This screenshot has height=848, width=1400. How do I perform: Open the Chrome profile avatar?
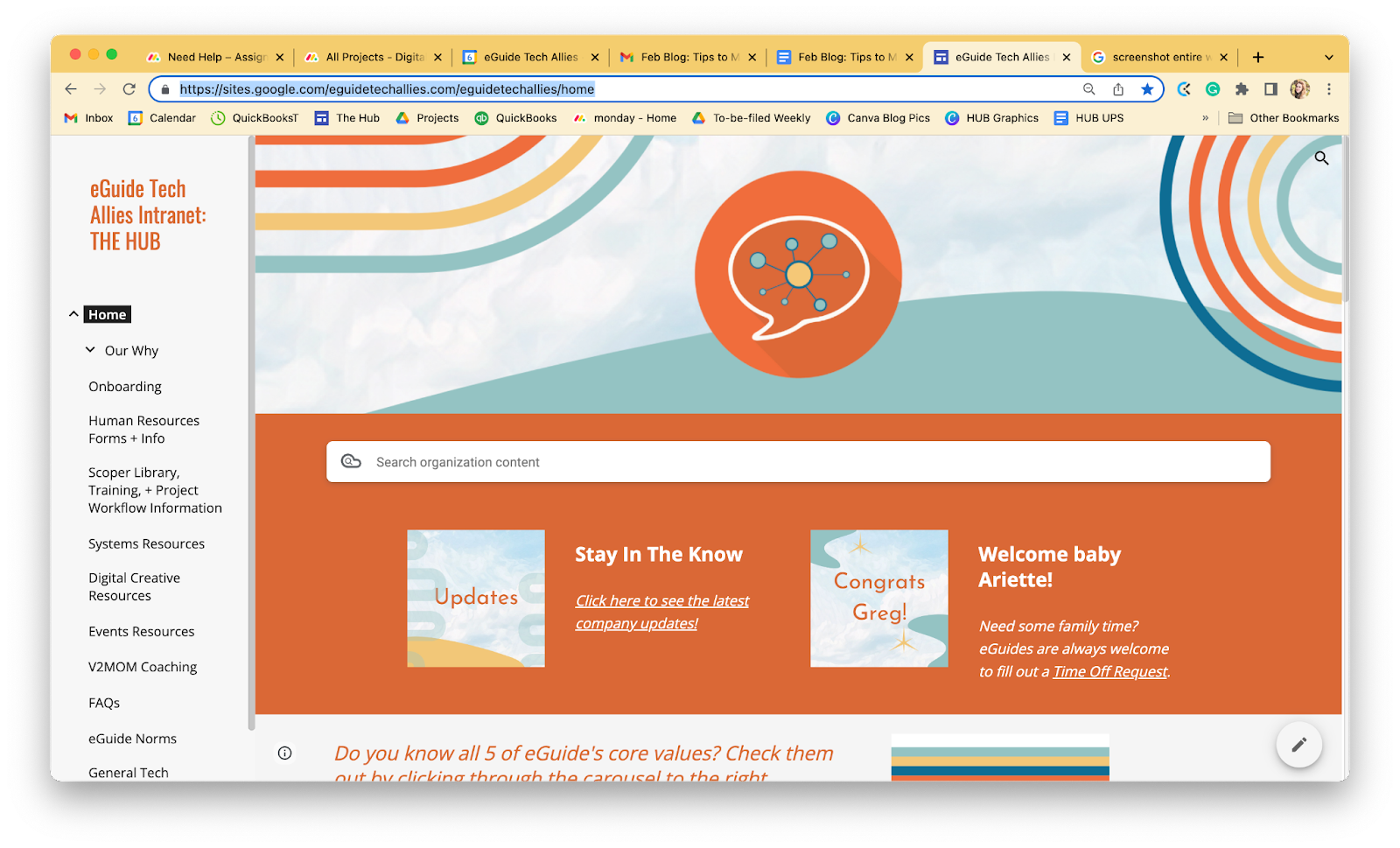[1298, 88]
